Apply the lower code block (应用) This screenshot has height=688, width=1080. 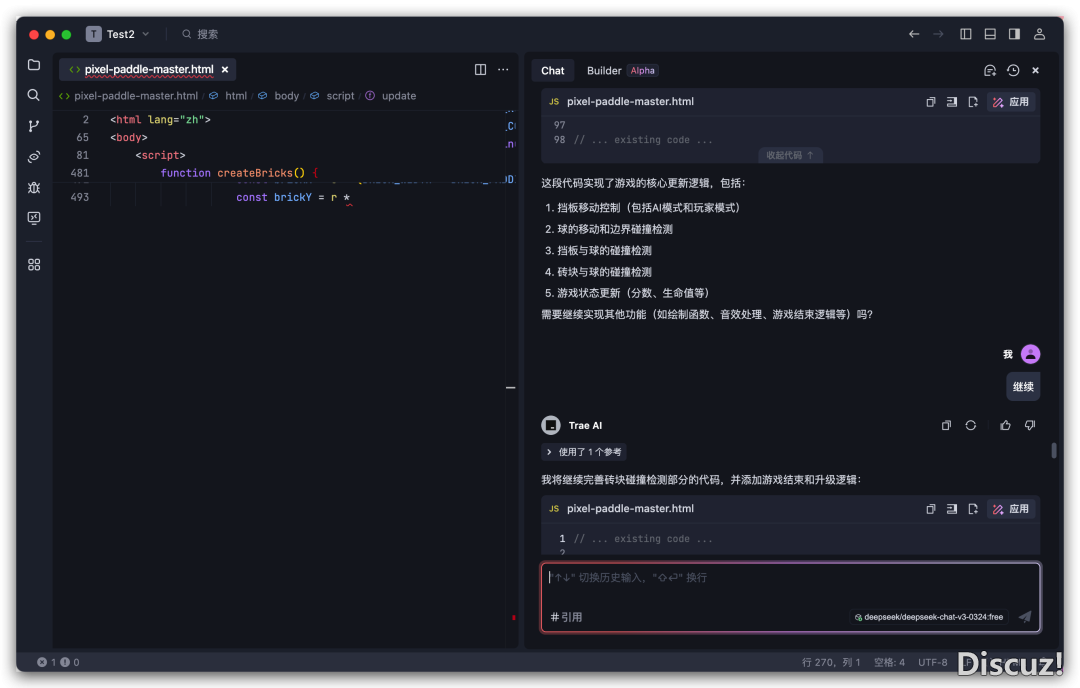1010,509
